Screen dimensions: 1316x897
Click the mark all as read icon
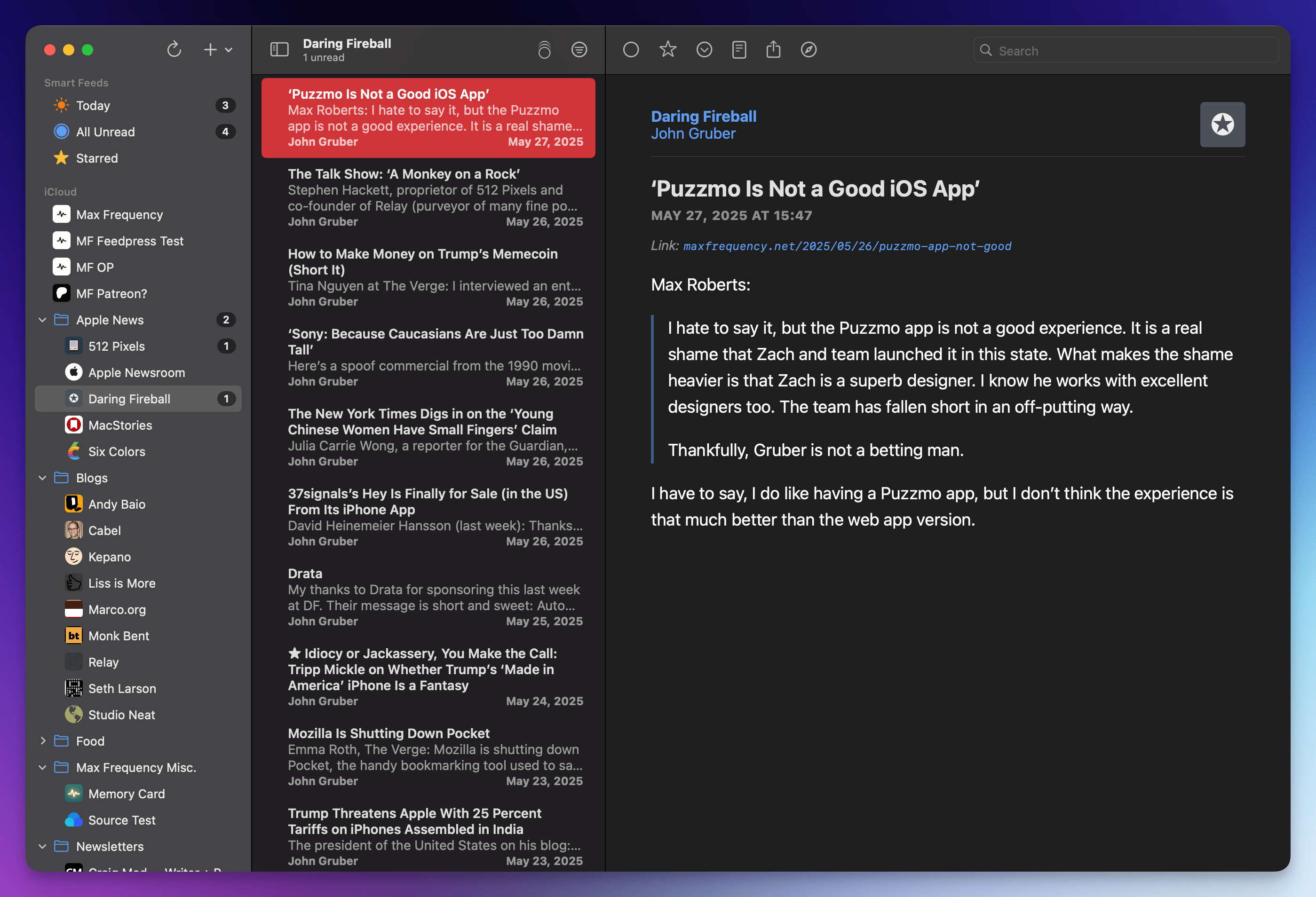point(544,50)
